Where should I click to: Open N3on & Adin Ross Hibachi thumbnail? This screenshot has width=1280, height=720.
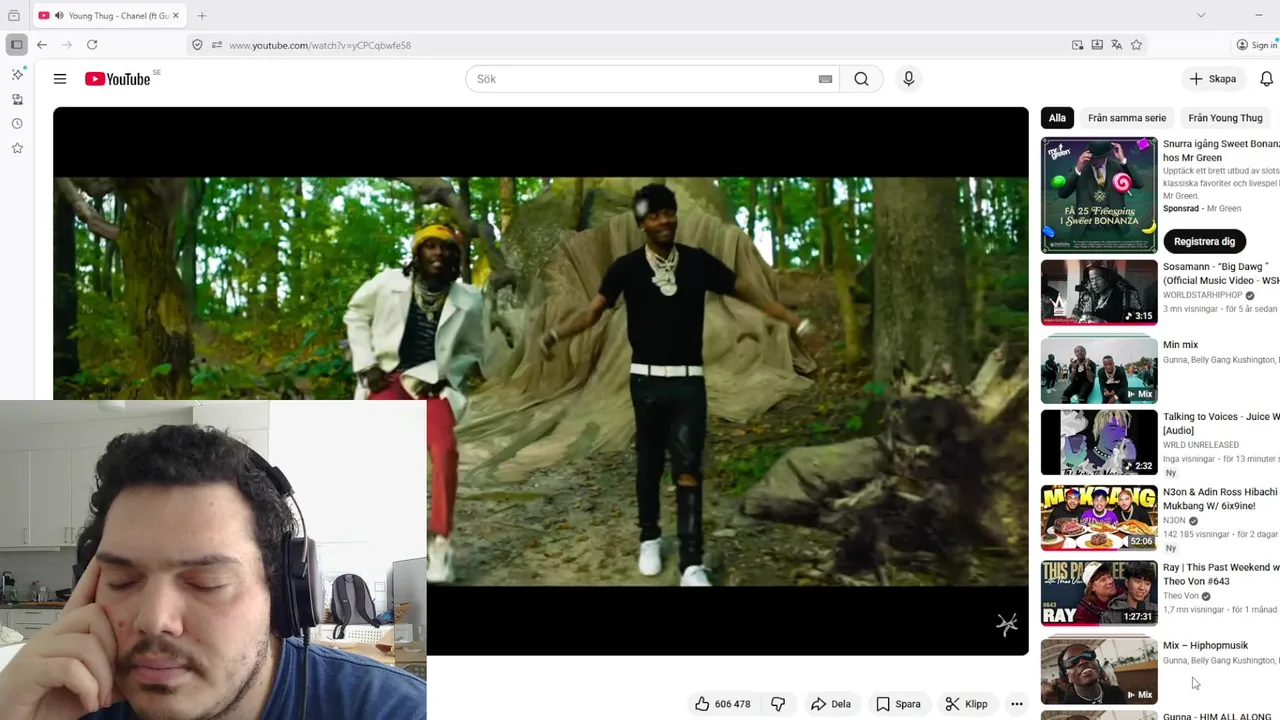[x=1099, y=518]
